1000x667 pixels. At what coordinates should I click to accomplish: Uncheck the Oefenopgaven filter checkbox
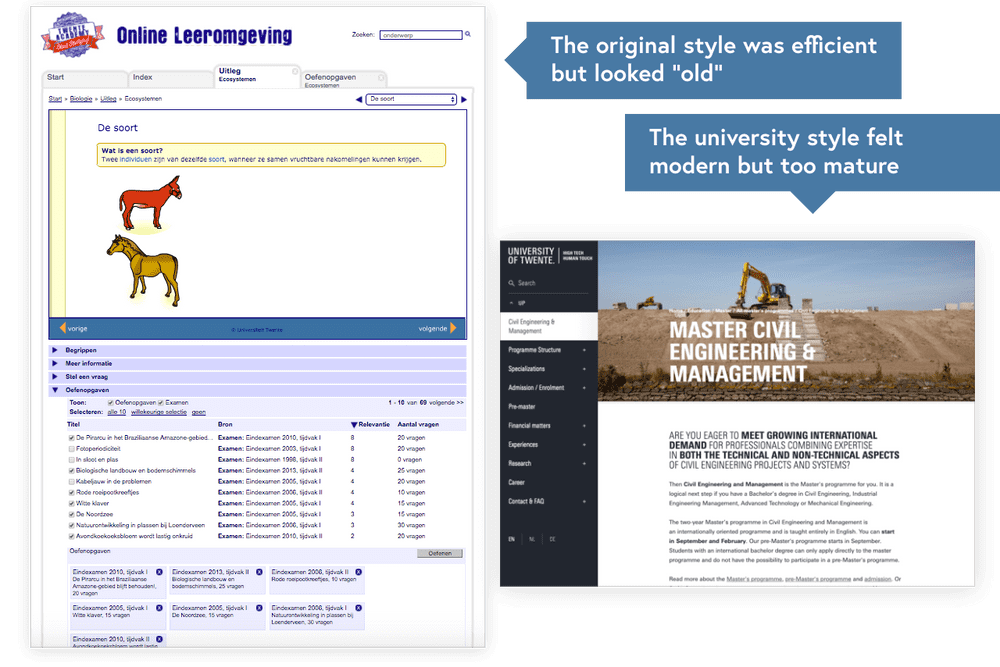click(x=110, y=401)
